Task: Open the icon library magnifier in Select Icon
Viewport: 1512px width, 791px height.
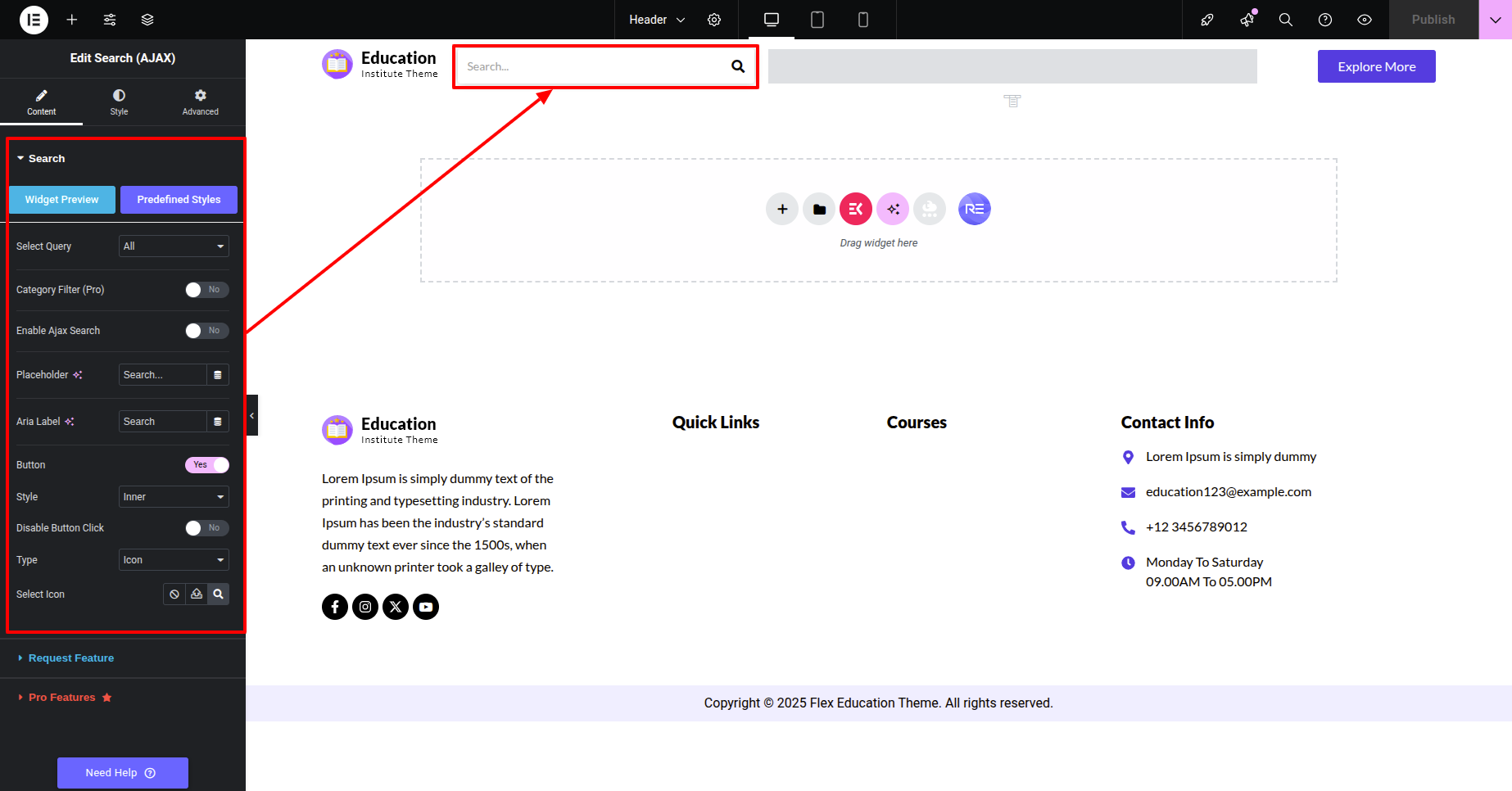Action: tap(219, 594)
